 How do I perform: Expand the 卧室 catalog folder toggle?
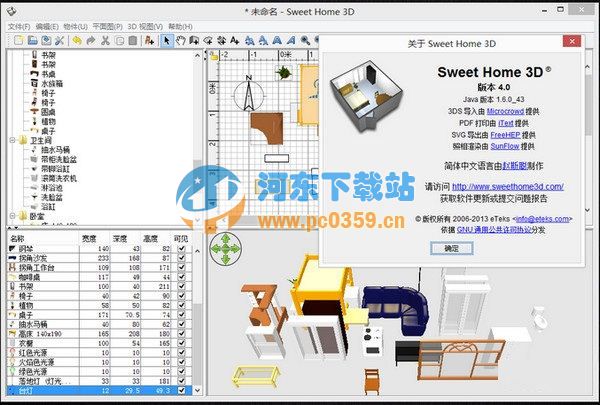click(12, 216)
